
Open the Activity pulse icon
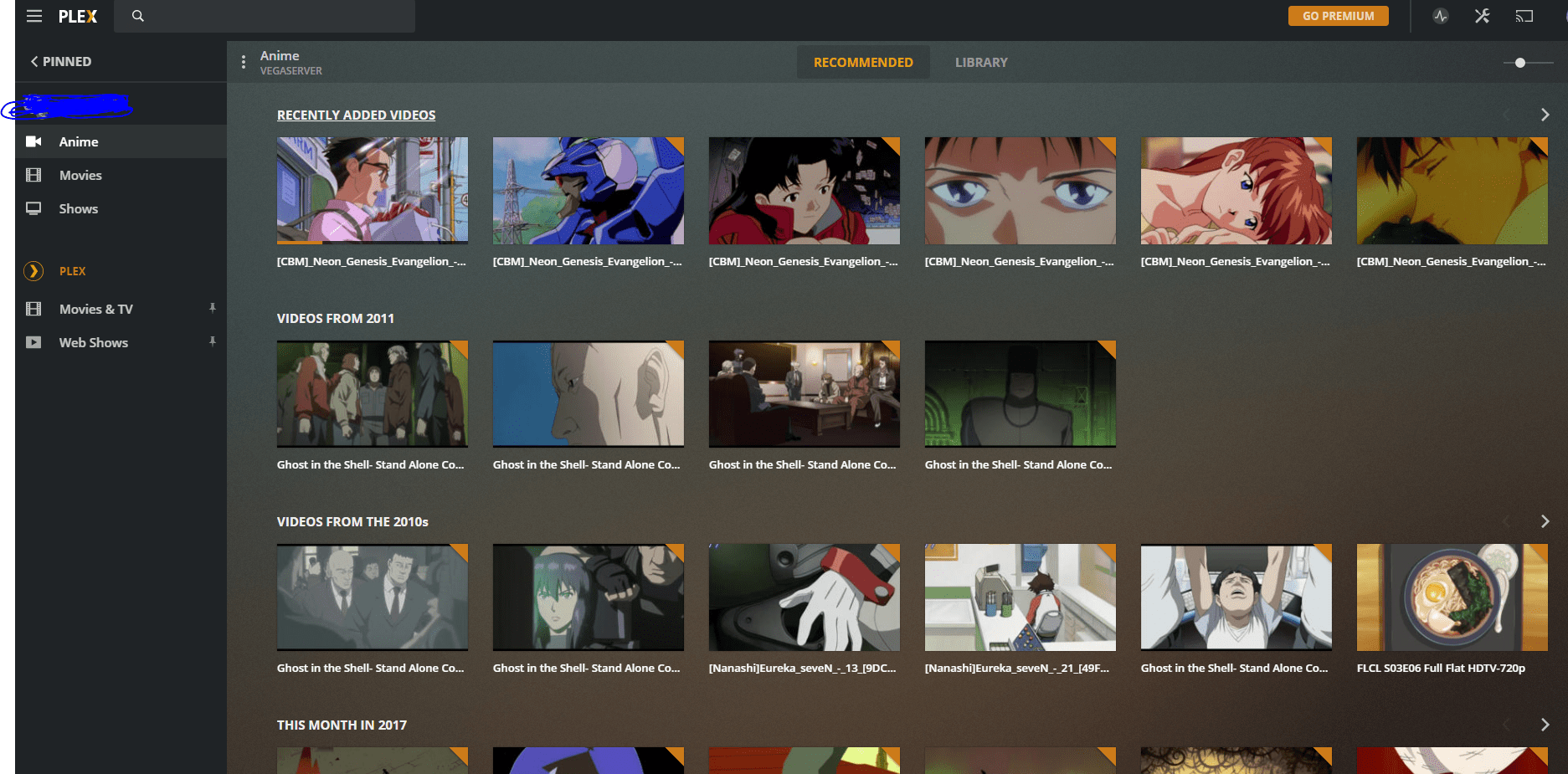click(x=1441, y=16)
